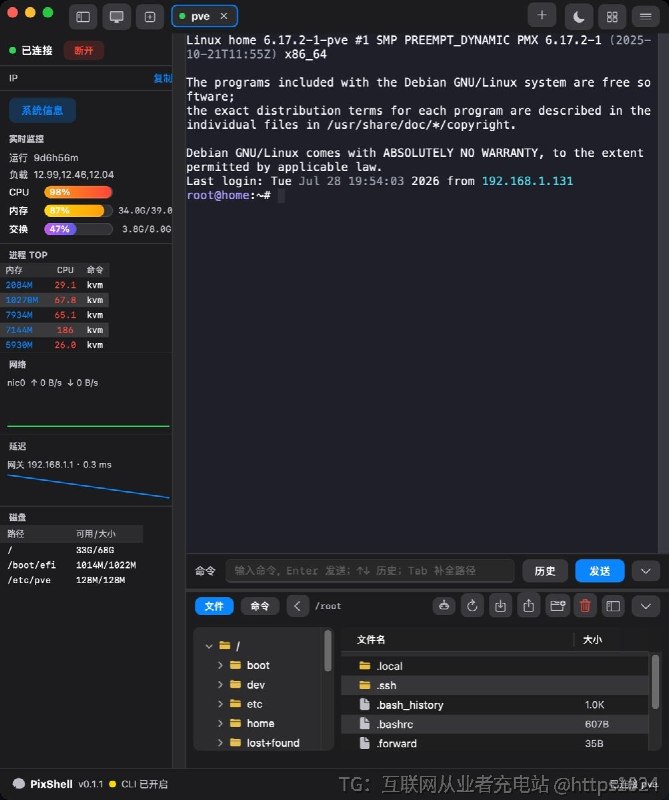
Task: Open the monitor/hosts icon in title bar
Action: 116,17
